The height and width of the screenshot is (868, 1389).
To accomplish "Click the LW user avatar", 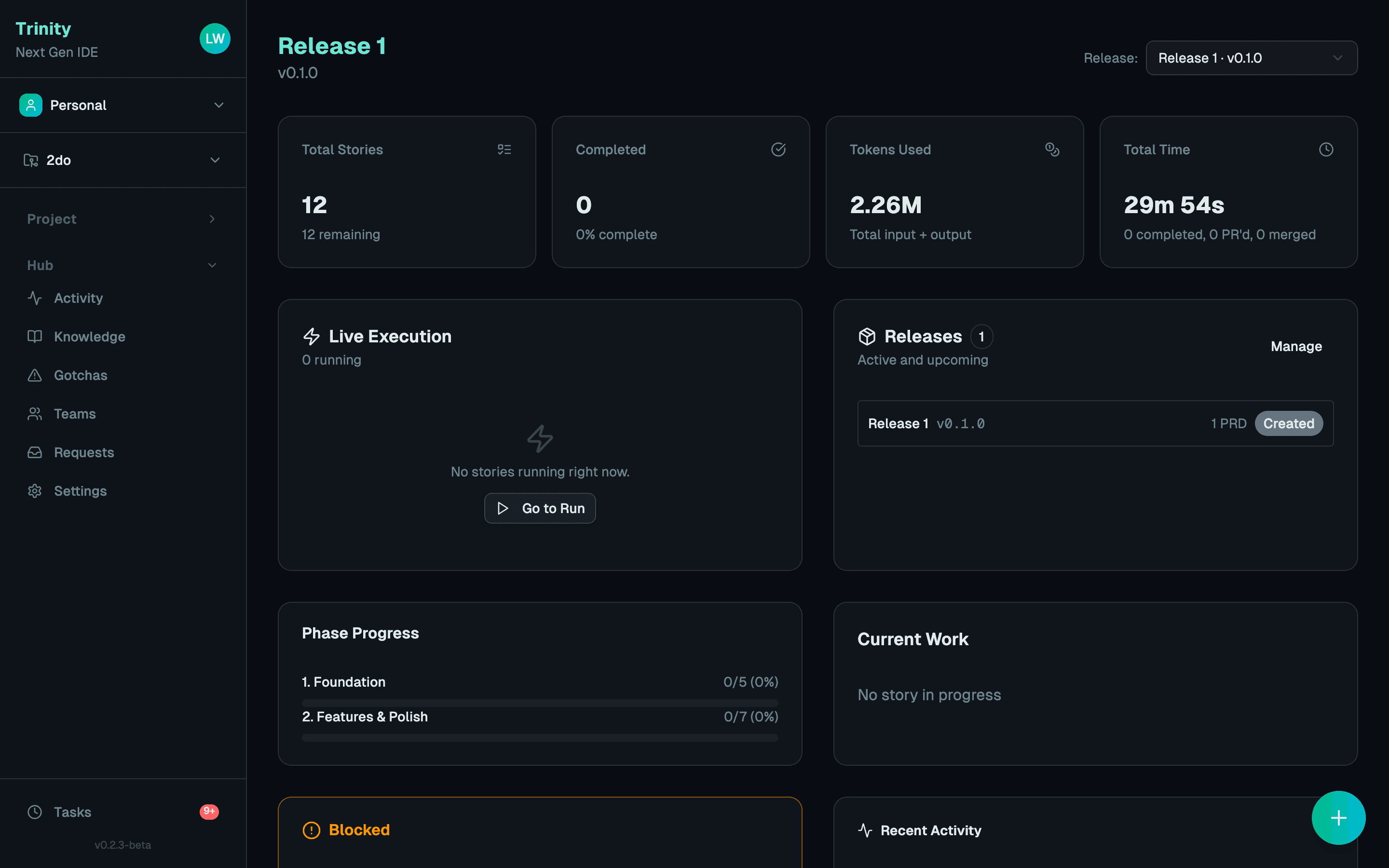I will 215,39.
